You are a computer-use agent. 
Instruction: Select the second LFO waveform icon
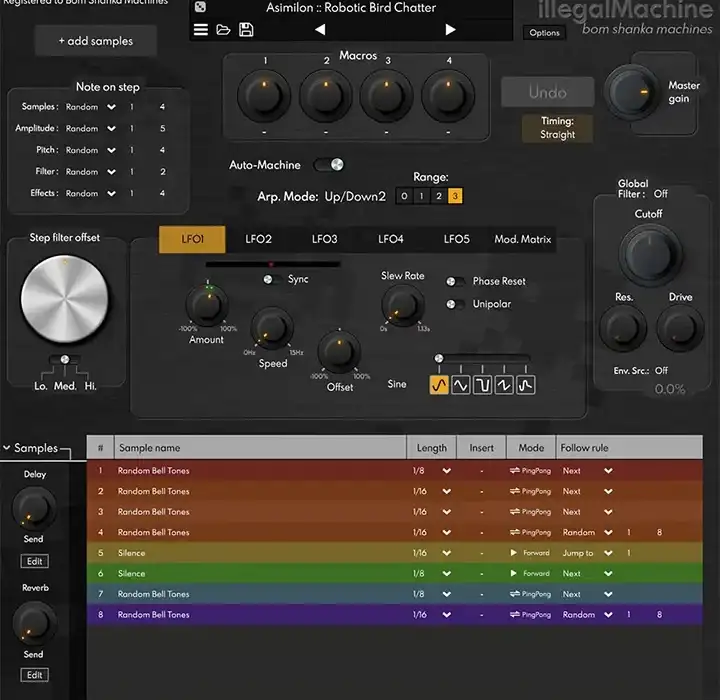[x=461, y=385]
